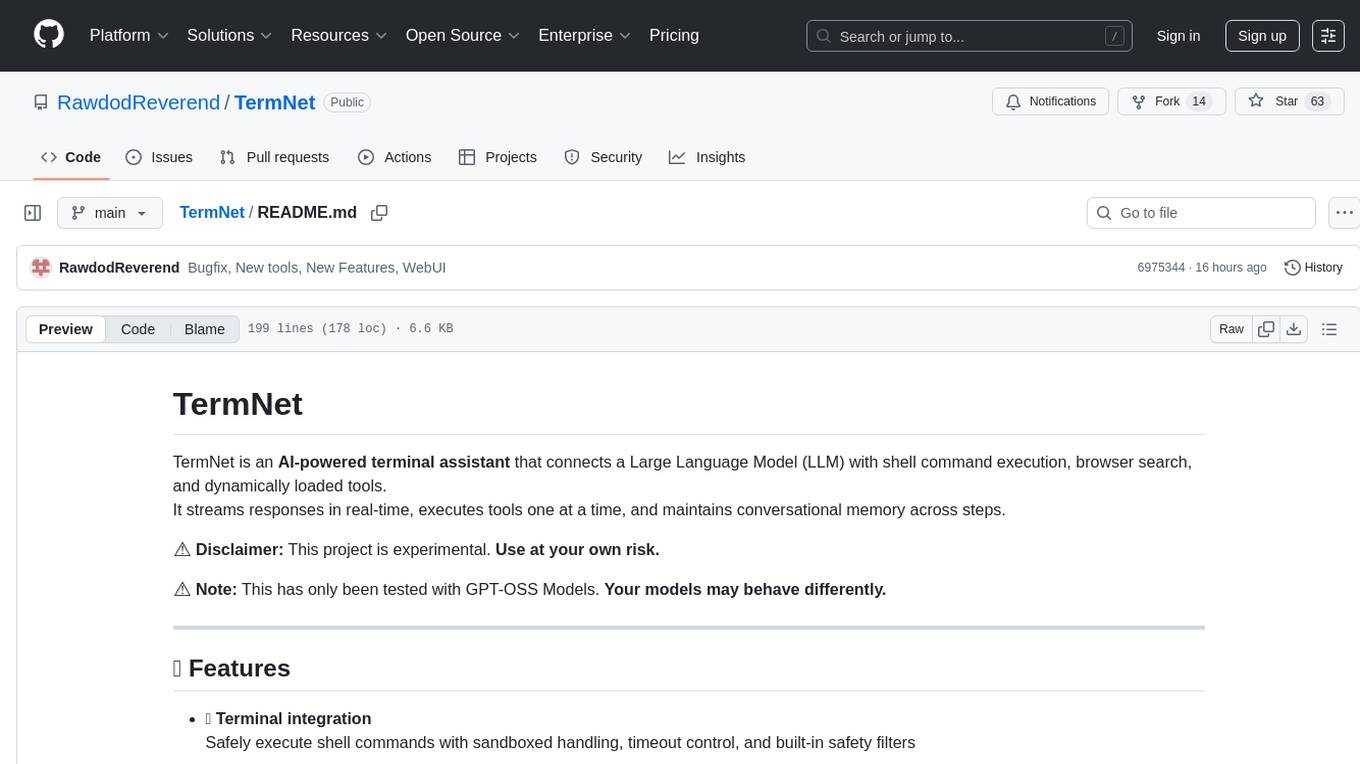This screenshot has height=764, width=1360.
Task: Open the main branch selector dropdown
Action: [x=110, y=213]
